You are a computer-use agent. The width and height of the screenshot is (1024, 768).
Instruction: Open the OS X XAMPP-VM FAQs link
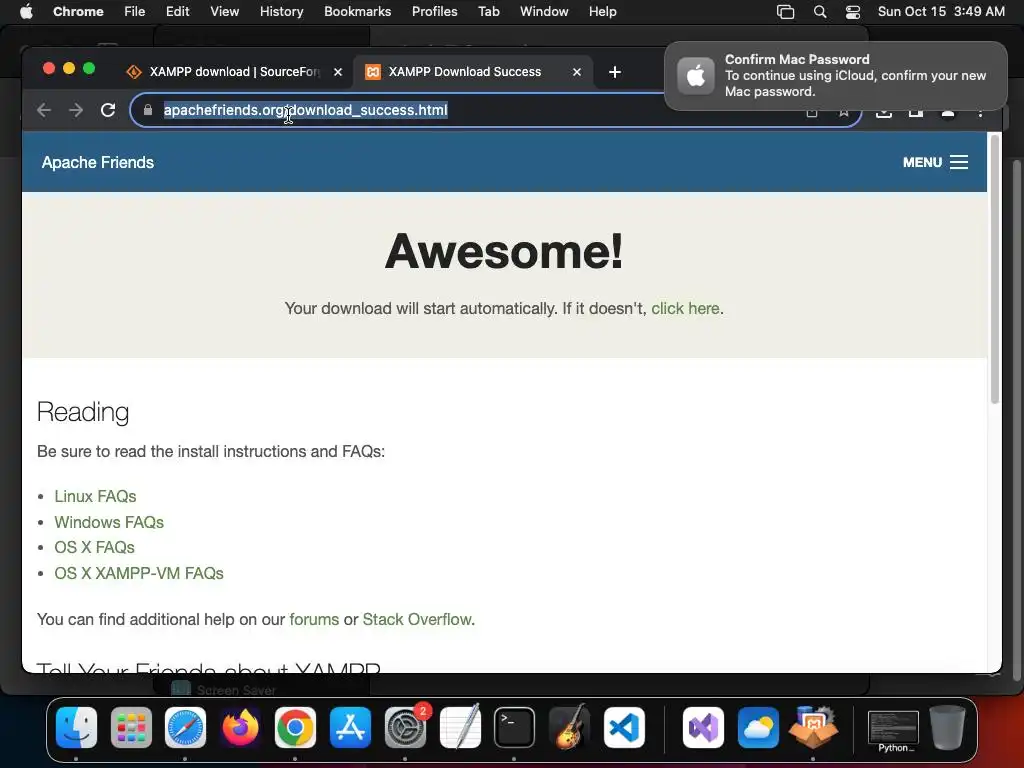point(139,573)
